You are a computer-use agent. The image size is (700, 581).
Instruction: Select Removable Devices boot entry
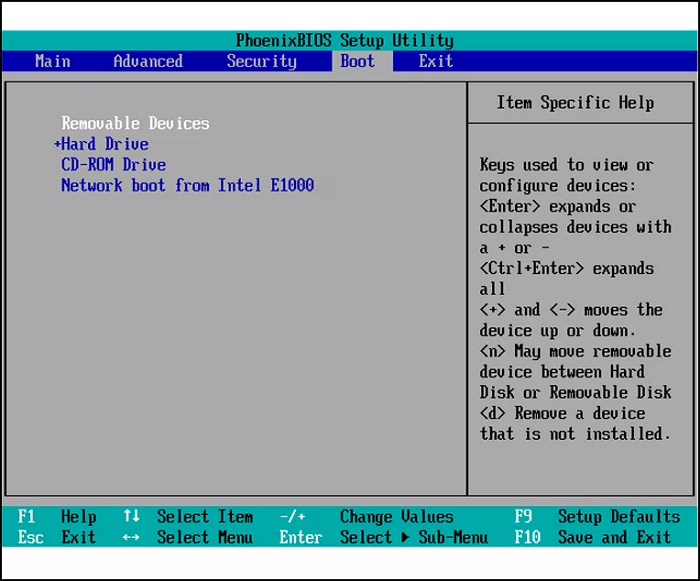coord(135,123)
